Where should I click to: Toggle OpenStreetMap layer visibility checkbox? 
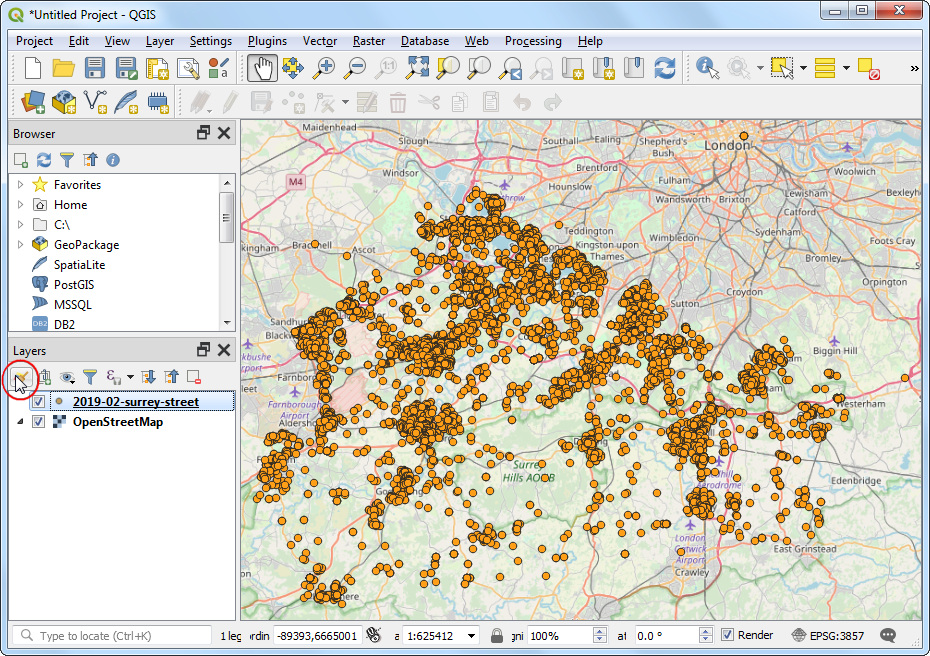(39, 422)
